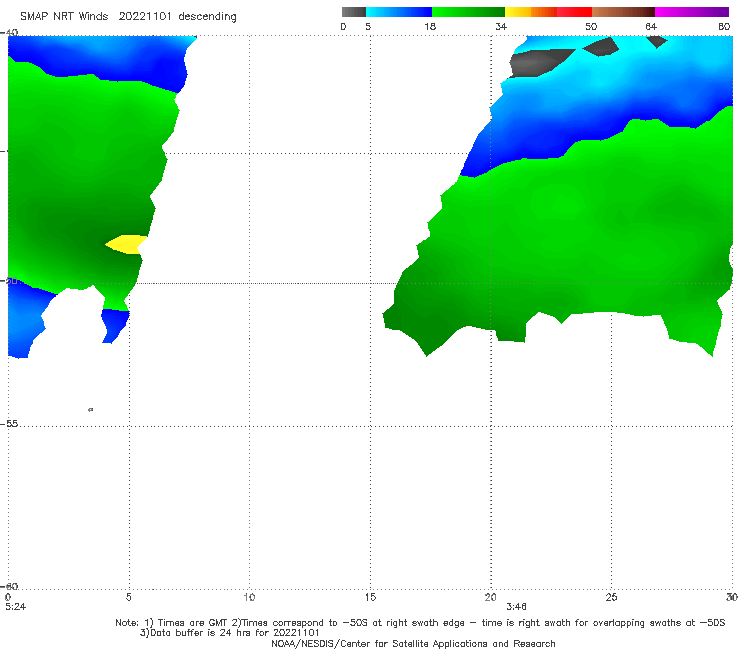This screenshot has width=740, height=650.
Task: Click the swath time label '5:24'
Action: point(16,607)
